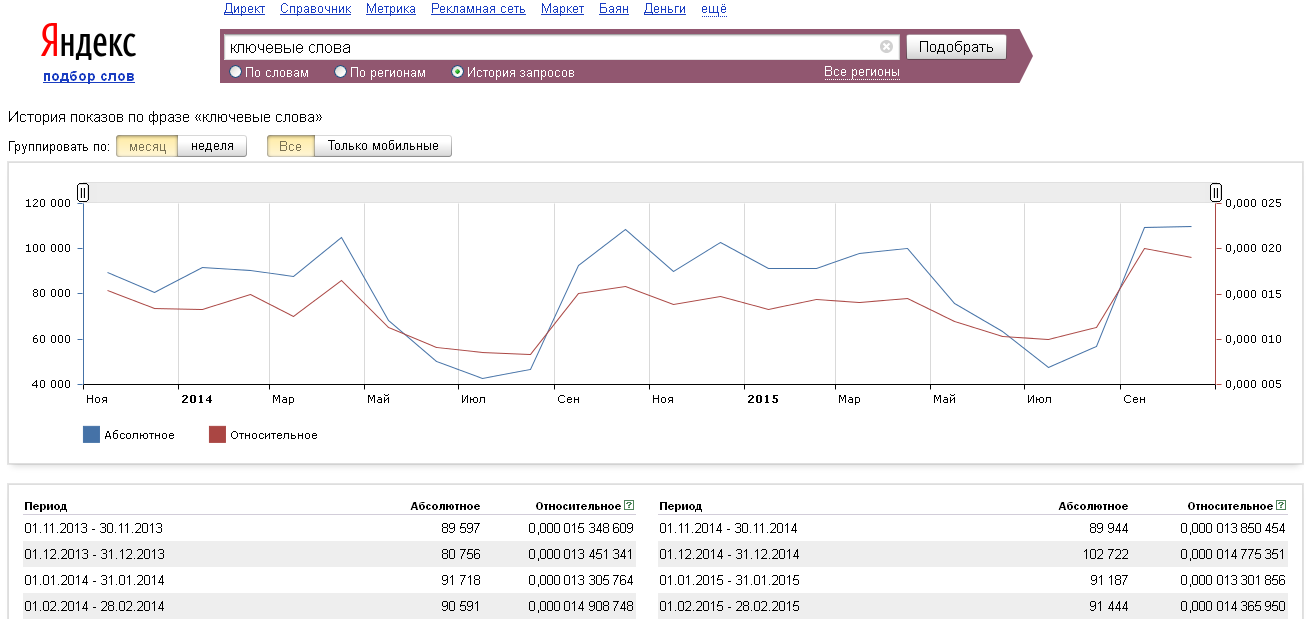Click right range handle on the chart

[x=1216, y=192]
